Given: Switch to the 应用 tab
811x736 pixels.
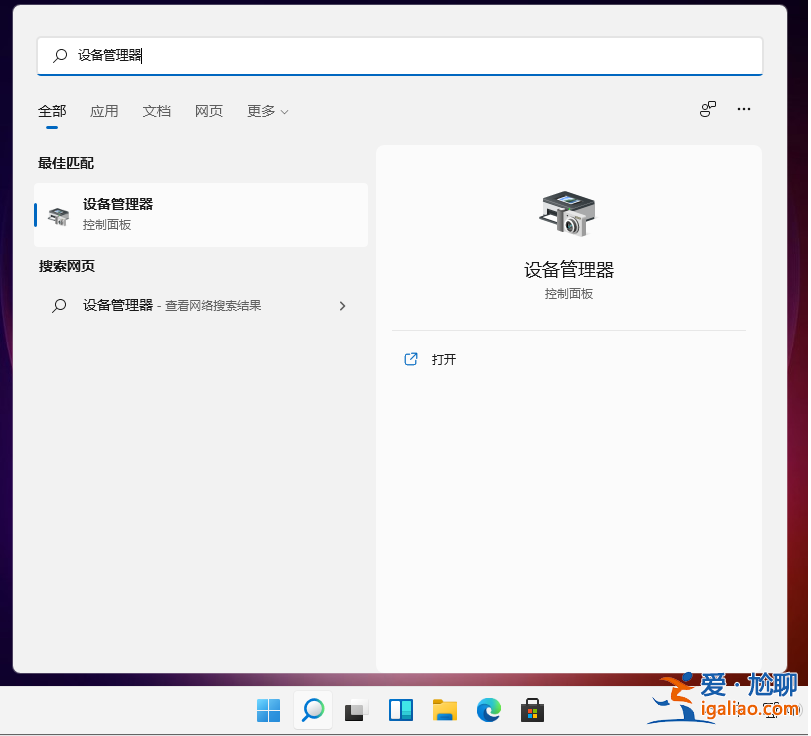Looking at the screenshot, I should tap(104, 111).
